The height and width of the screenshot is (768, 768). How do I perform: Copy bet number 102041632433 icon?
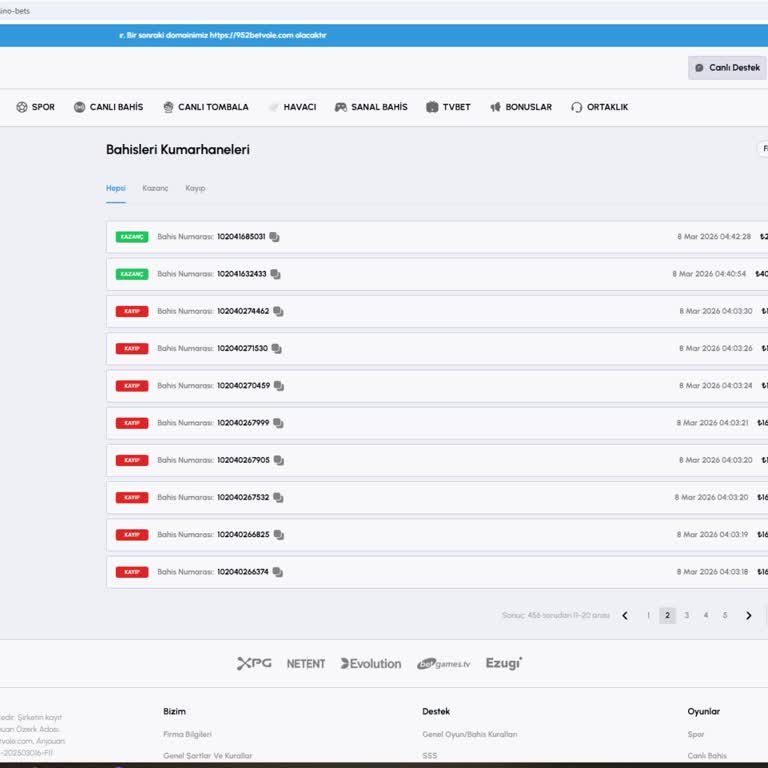click(275, 274)
